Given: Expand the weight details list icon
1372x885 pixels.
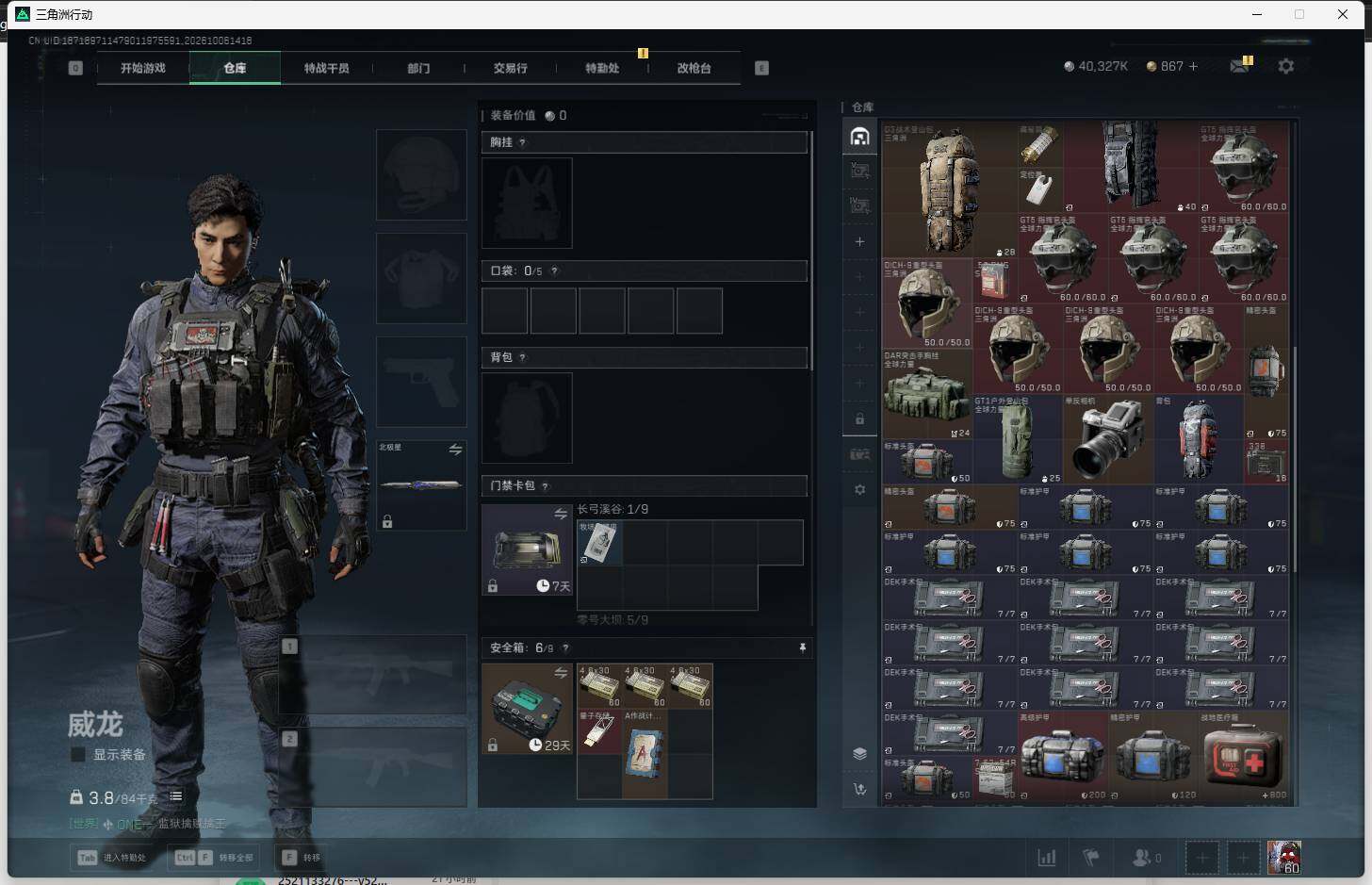Looking at the screenshot, I should (175, 796).
